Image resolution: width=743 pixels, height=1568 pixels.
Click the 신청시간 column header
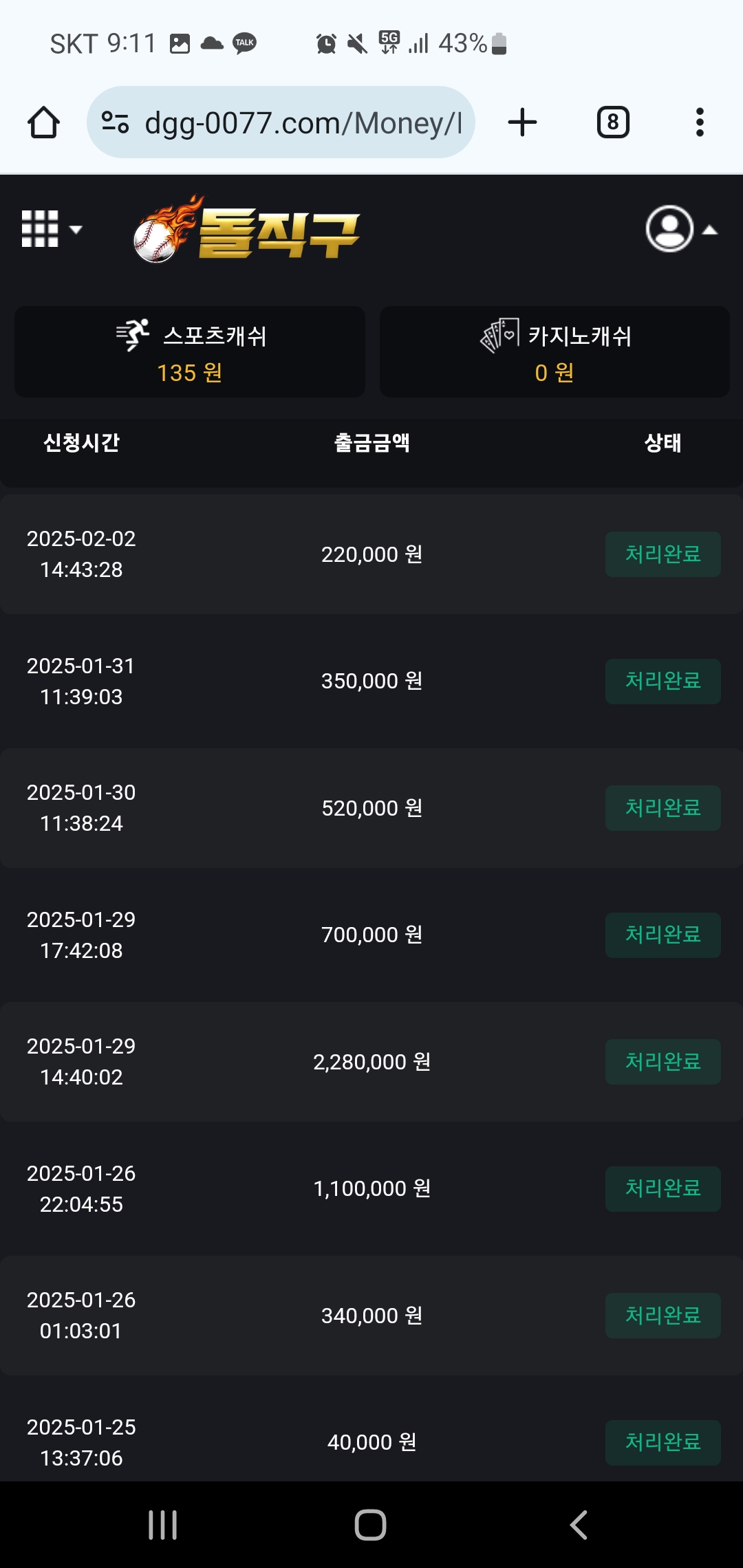(x=81, y=443)
